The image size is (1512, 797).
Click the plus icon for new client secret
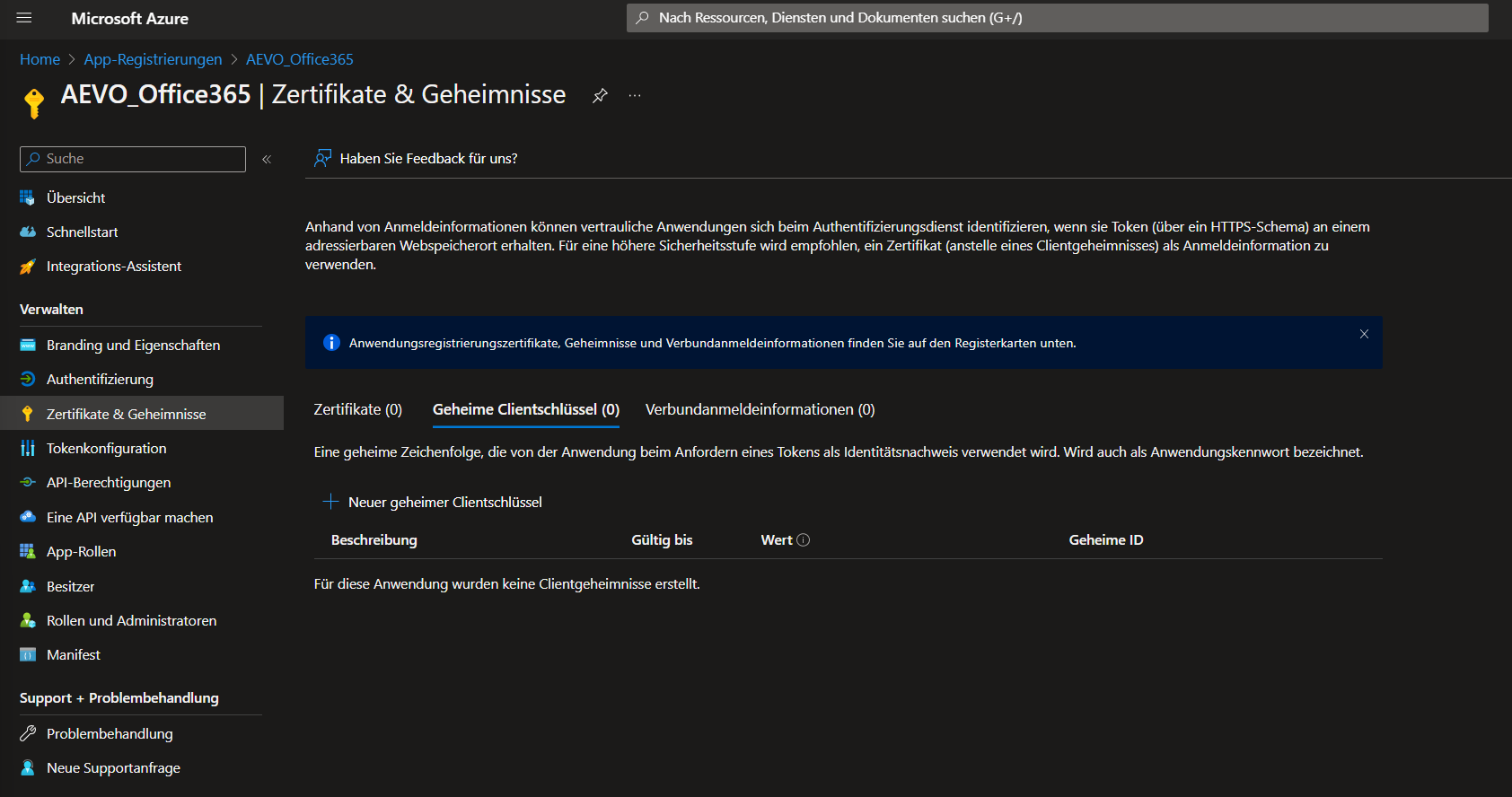(330, 502)
